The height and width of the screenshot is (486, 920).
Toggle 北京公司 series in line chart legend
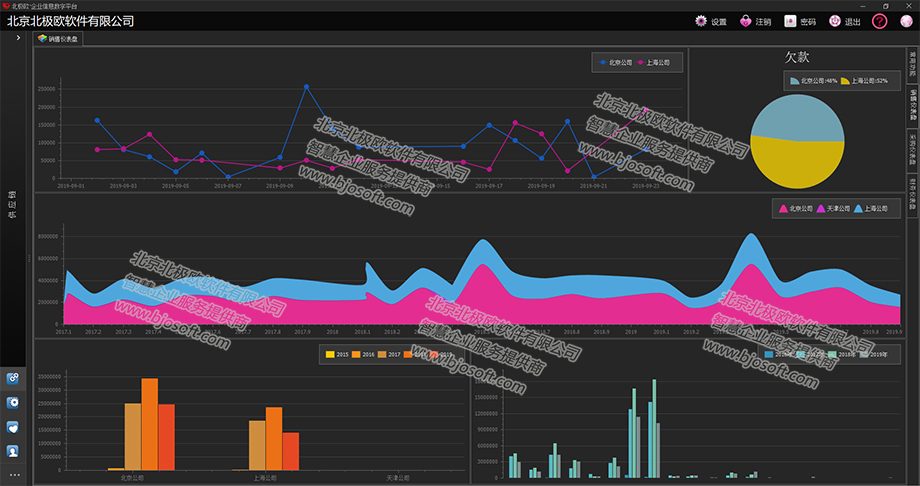coord(615,62)
